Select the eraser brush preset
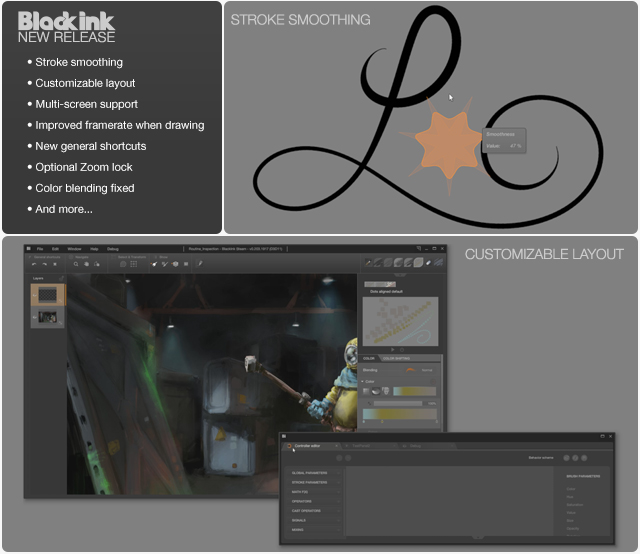 click(x=428, y=263)
